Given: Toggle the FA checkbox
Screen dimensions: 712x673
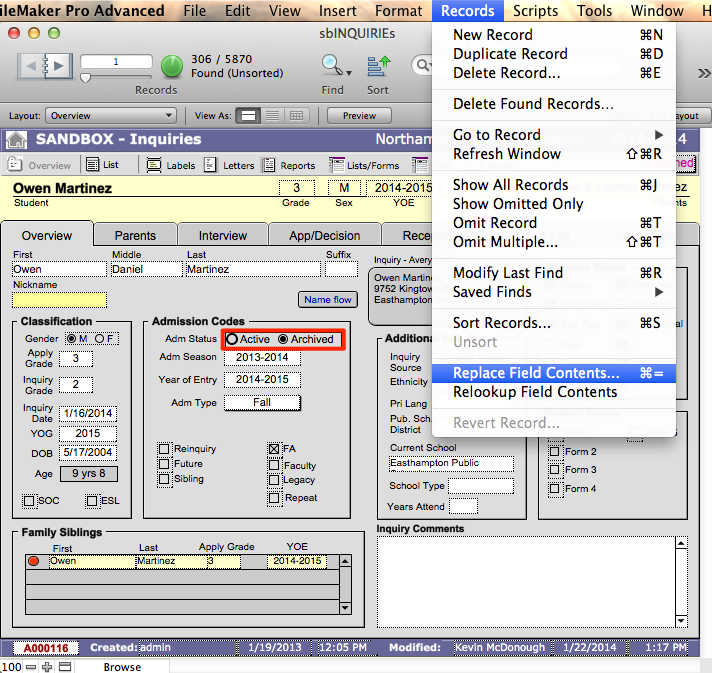Looking at the screenshot, I should (x=274, y=449).
